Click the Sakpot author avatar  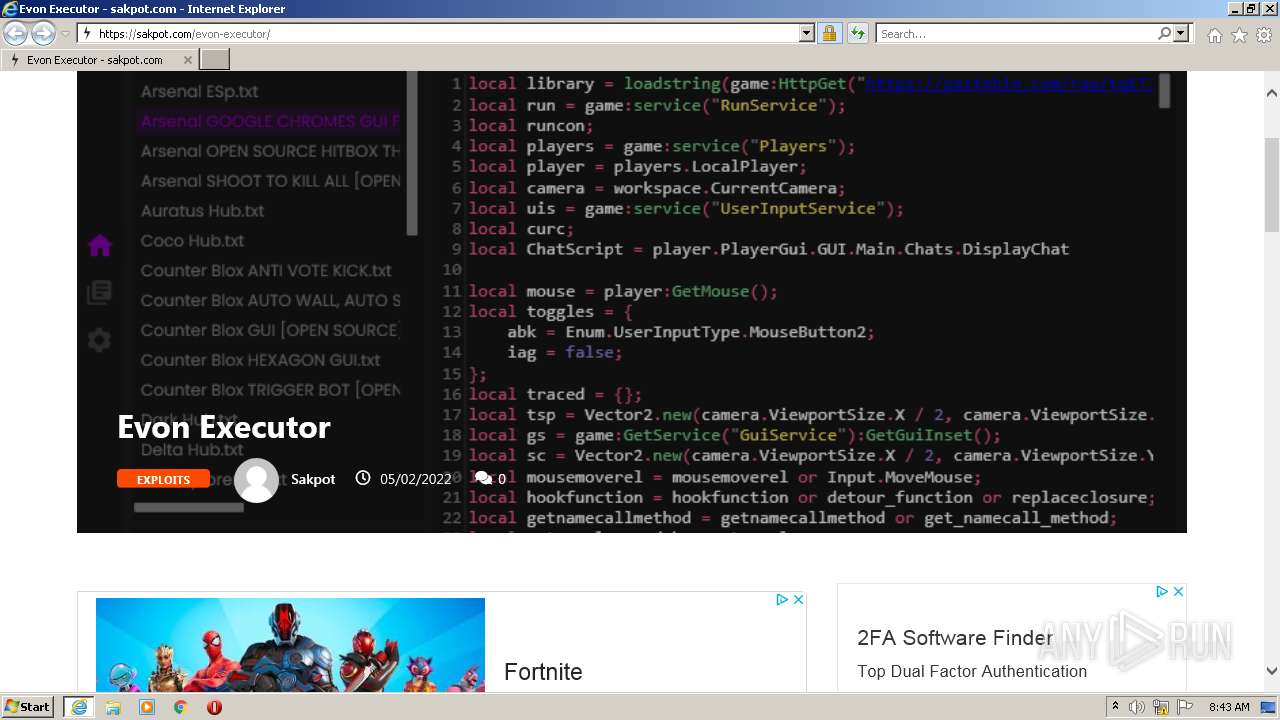coord(256,480)
